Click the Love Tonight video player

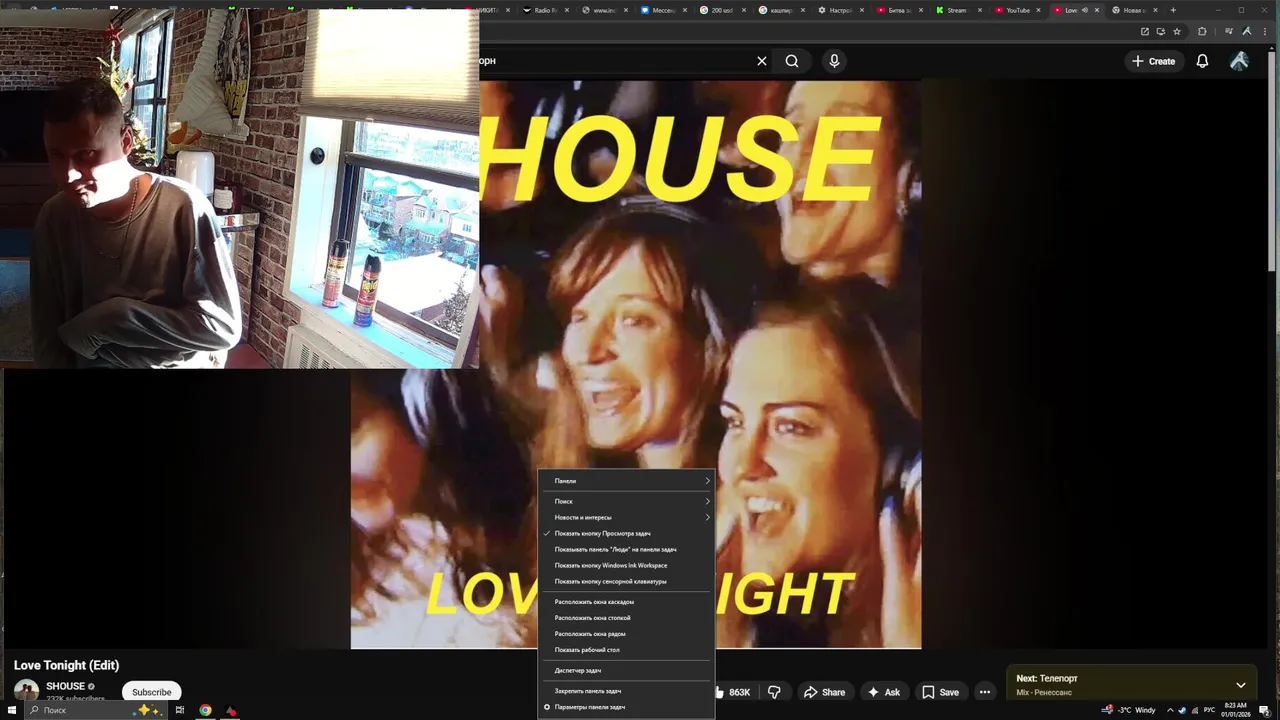[x=636, y=364]
